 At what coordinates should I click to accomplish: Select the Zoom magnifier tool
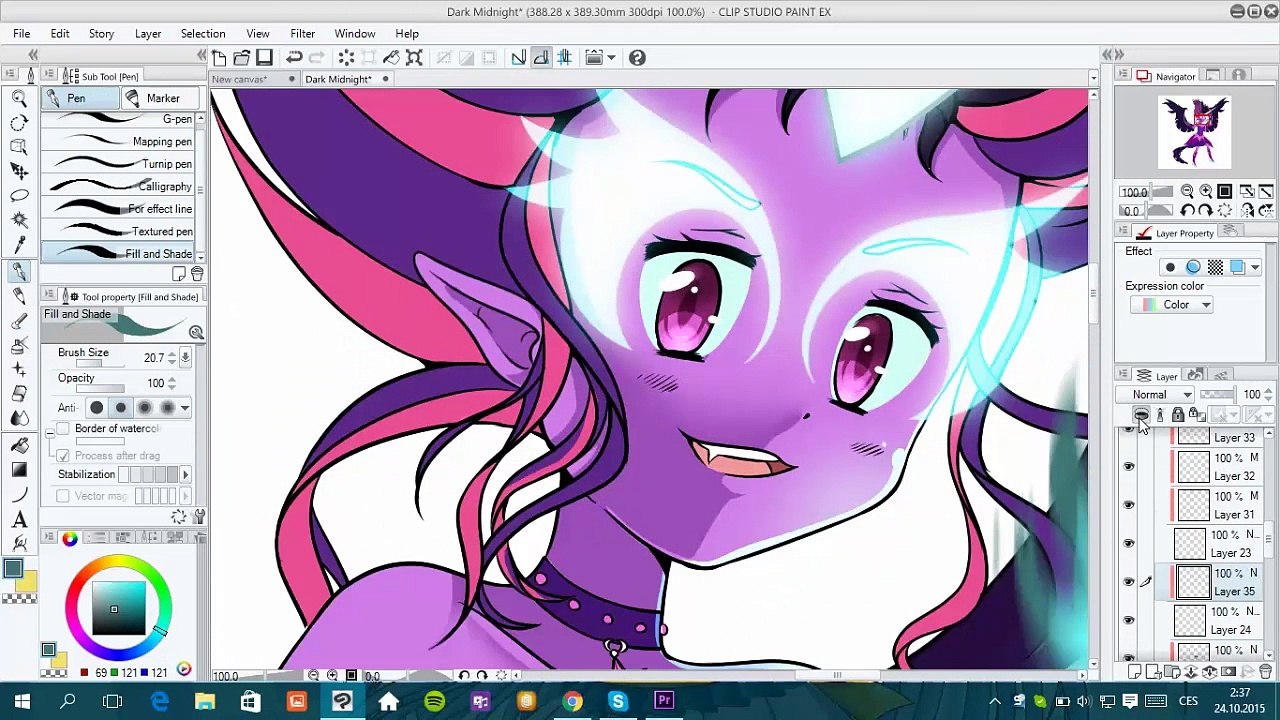(x=19, y=97)
